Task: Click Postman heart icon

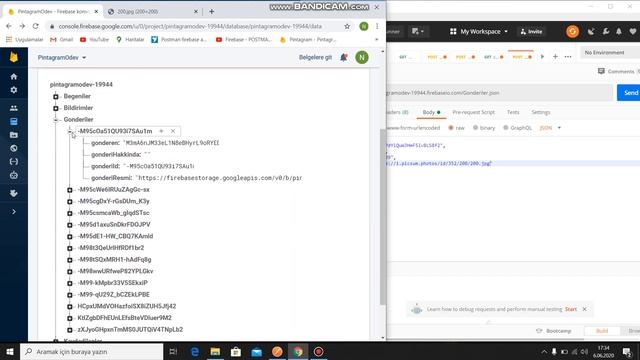Action: click(x=633, y=31)
